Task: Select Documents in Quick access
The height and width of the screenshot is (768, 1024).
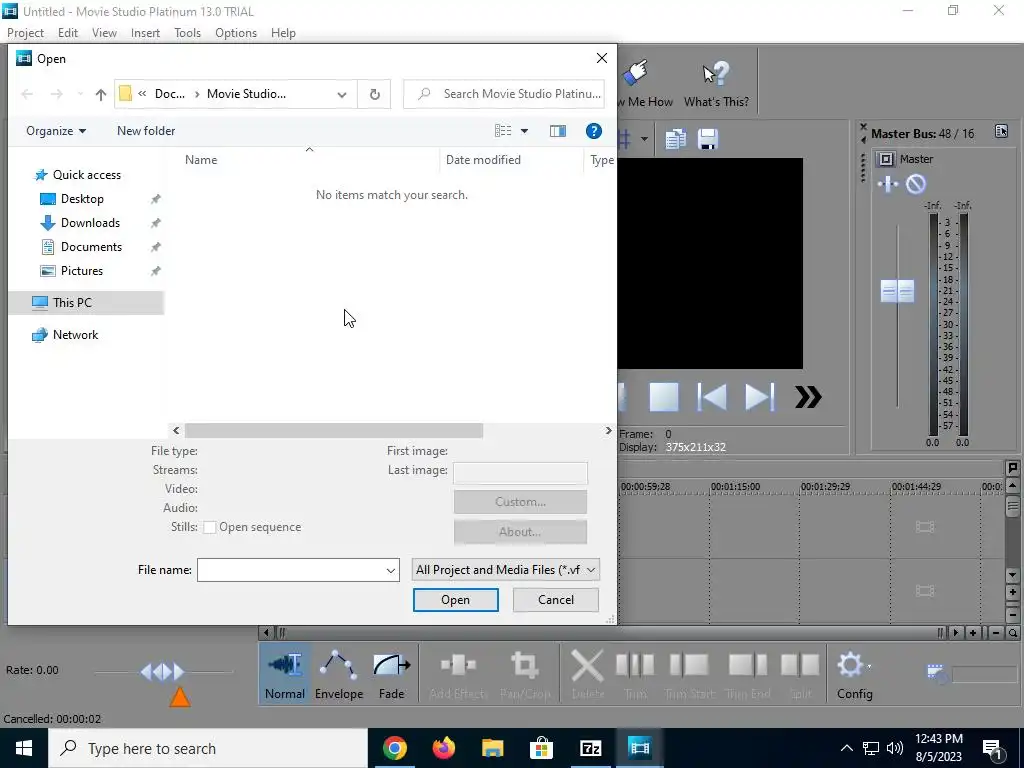Action: (x=91, y=247)
